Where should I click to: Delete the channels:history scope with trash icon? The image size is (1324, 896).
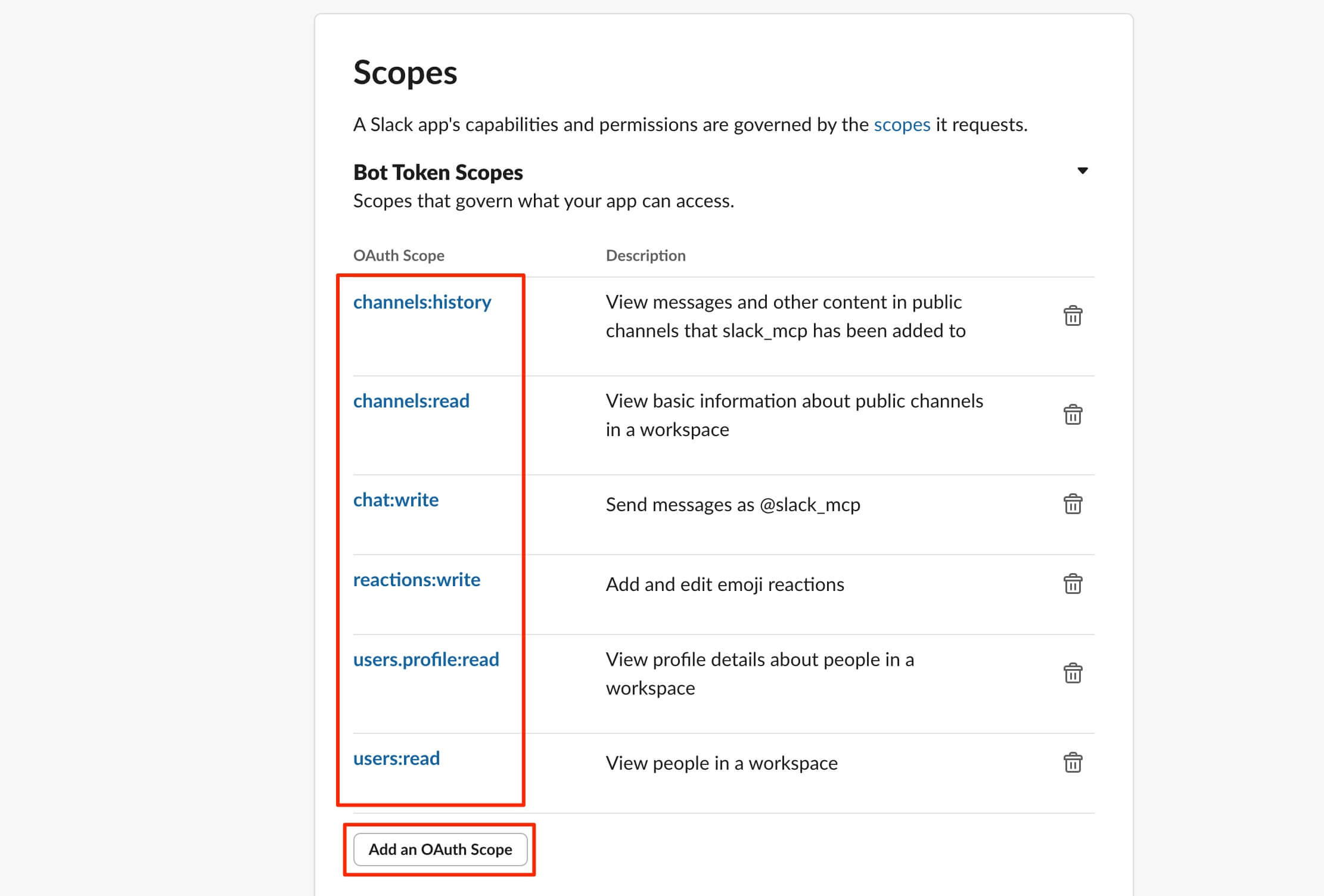pos(1073,316)
